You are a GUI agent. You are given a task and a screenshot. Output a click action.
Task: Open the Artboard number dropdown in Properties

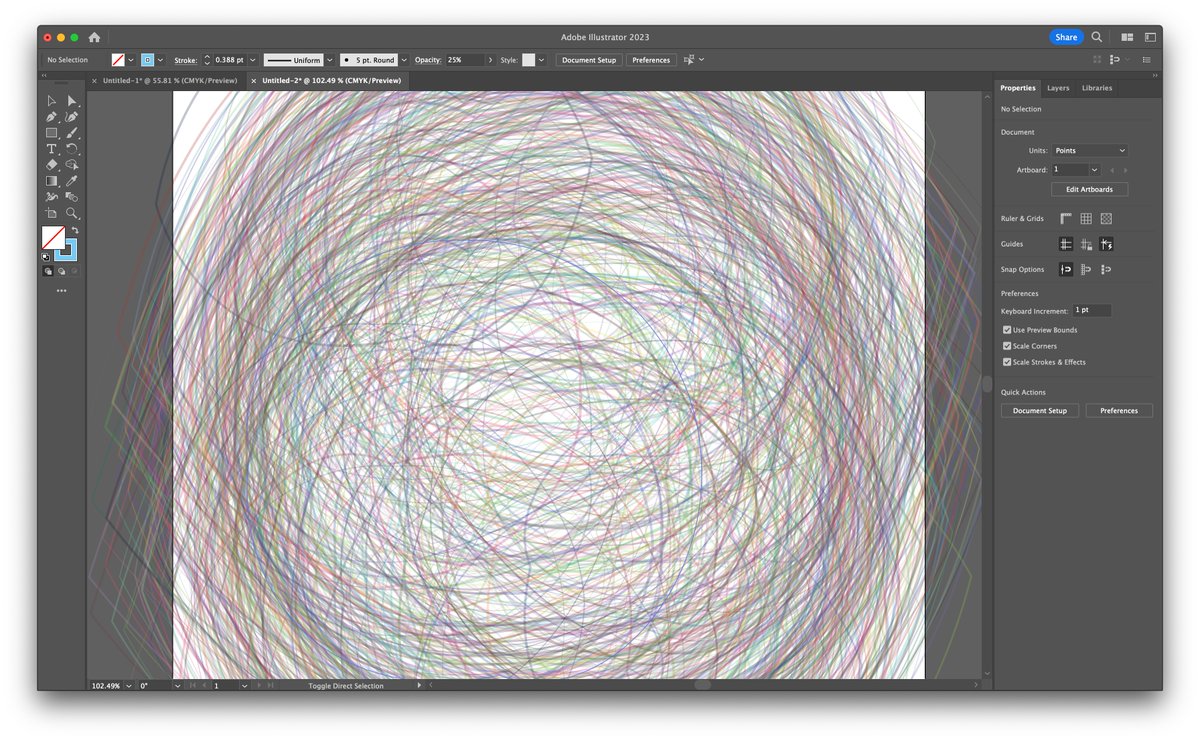coord(1094,170)
